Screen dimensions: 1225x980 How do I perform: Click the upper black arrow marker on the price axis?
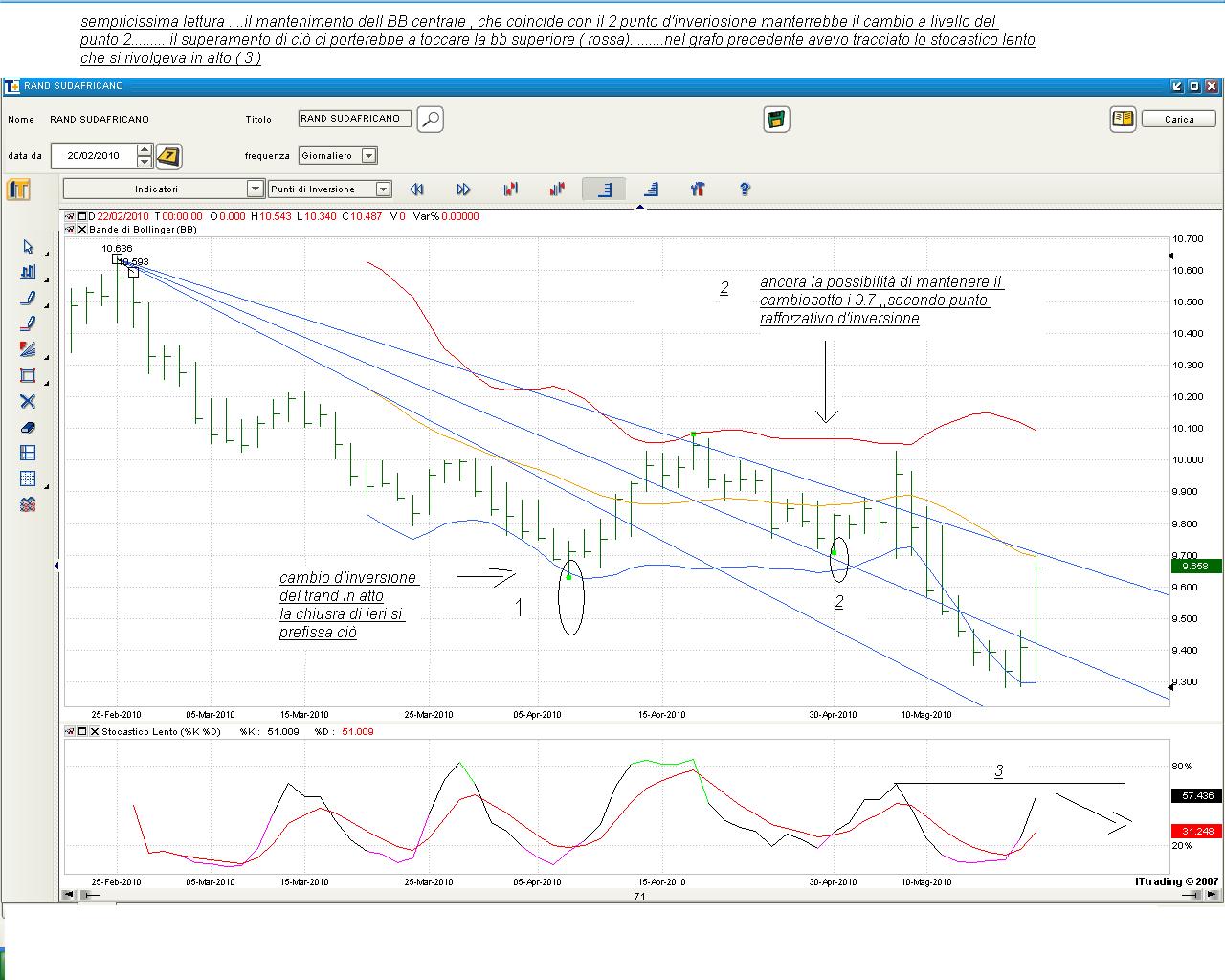(x=1170, y=256)
